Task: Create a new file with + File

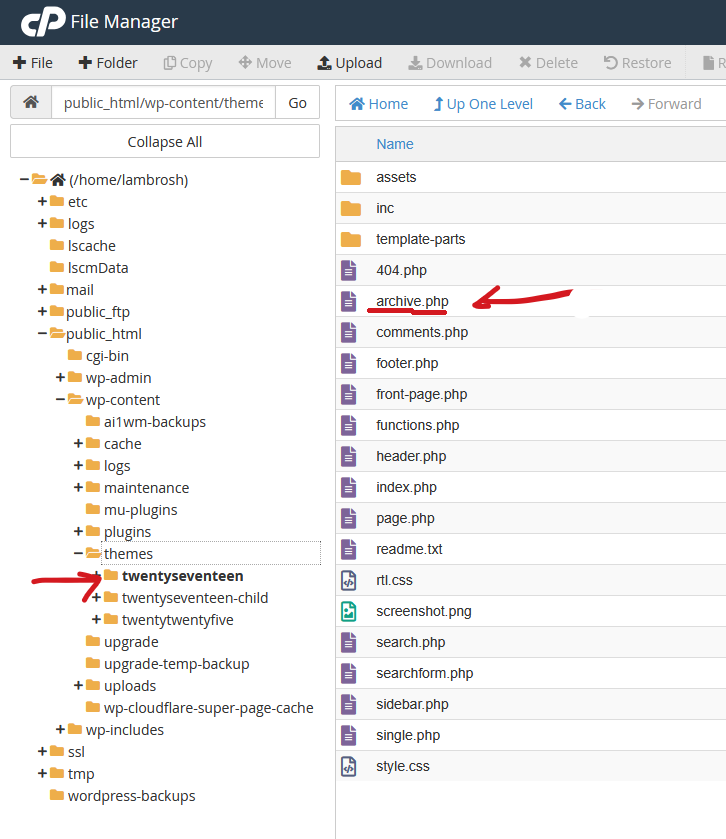Action: (x=33, y=62)
